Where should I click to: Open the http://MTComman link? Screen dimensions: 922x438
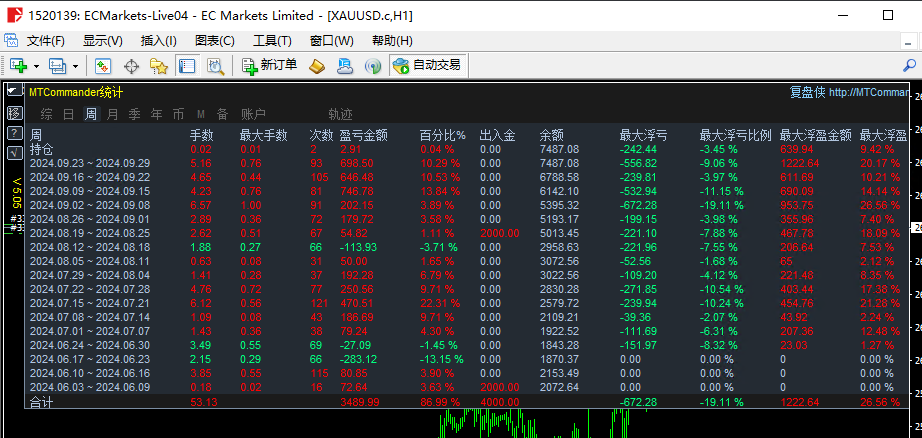click(x=868, y=92)
